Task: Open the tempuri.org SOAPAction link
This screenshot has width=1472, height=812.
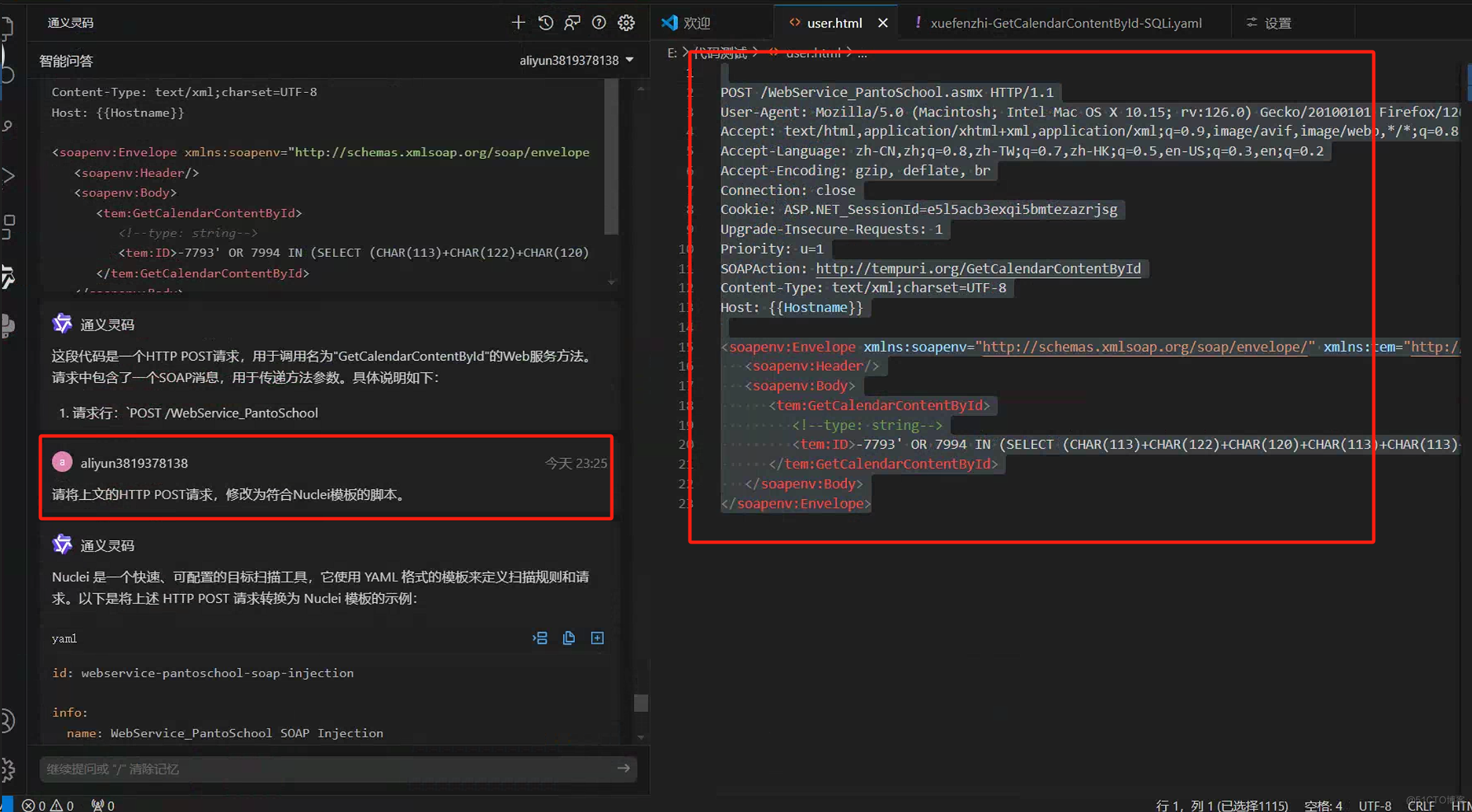Action: pyautogui.click(x=978, y=268)
